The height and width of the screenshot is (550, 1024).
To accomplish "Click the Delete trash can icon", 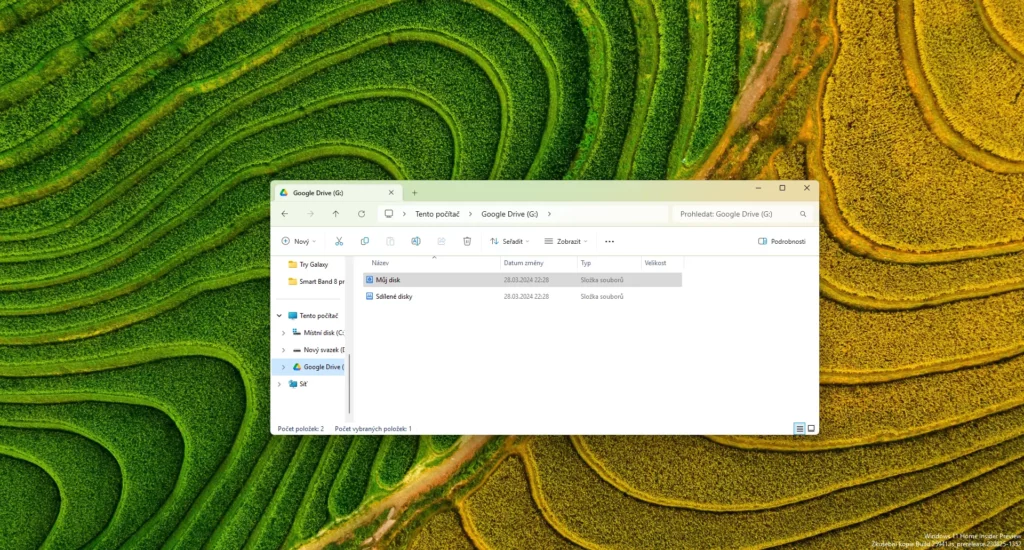I will tap(467, 241).
